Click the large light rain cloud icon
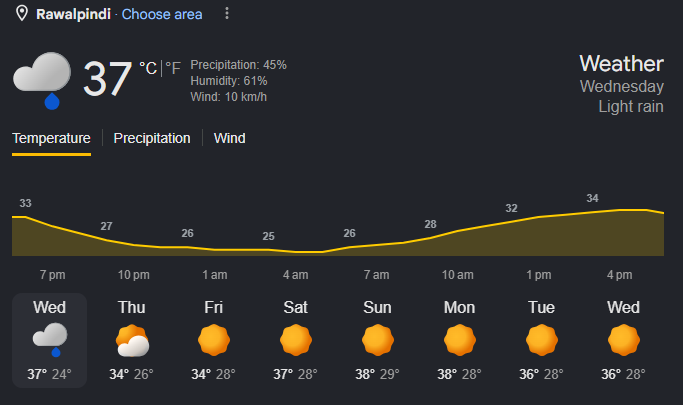Viewport: 683px width, 405px height. 42,81
